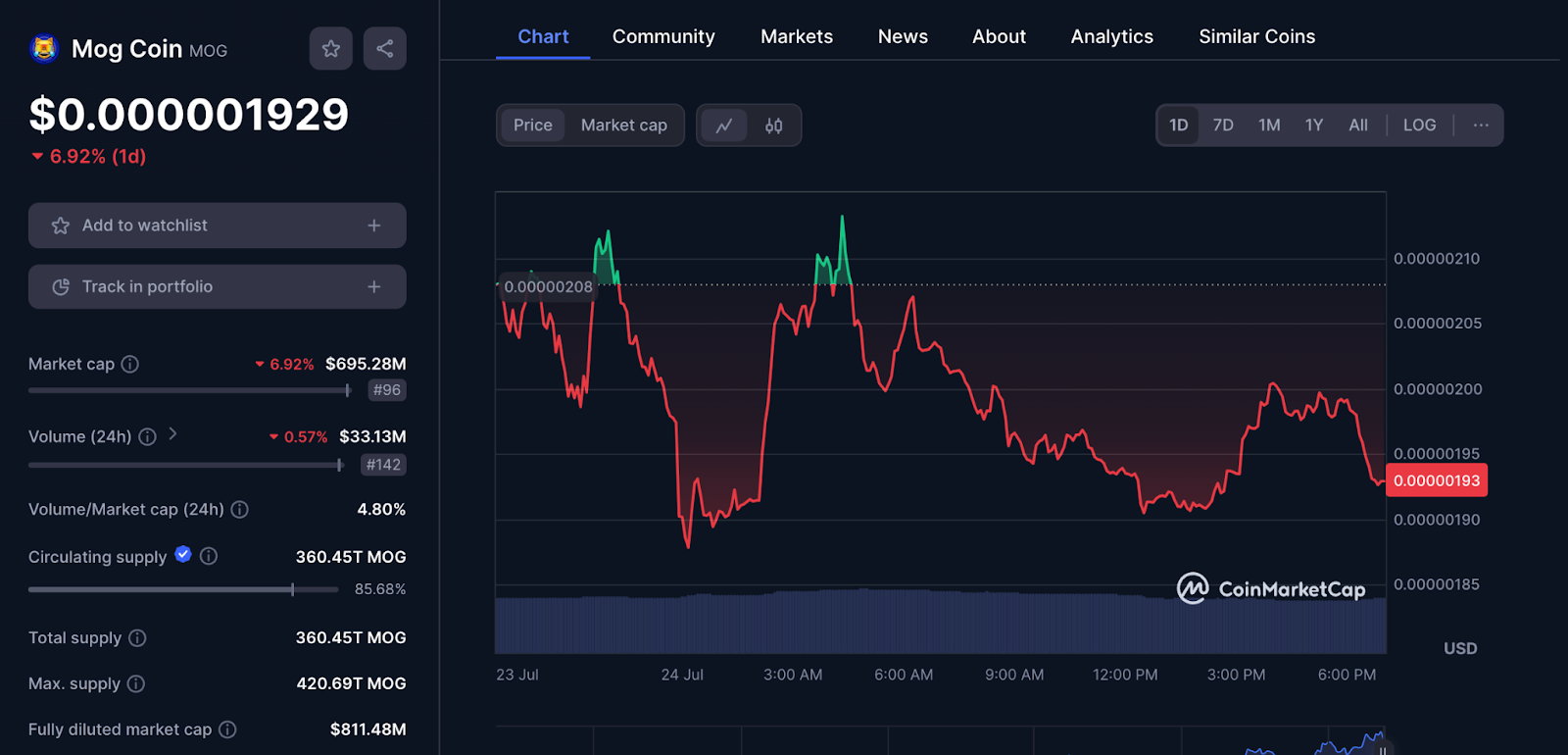
Task: Set chart range to 1M
Action: (x=1269, y=126)
